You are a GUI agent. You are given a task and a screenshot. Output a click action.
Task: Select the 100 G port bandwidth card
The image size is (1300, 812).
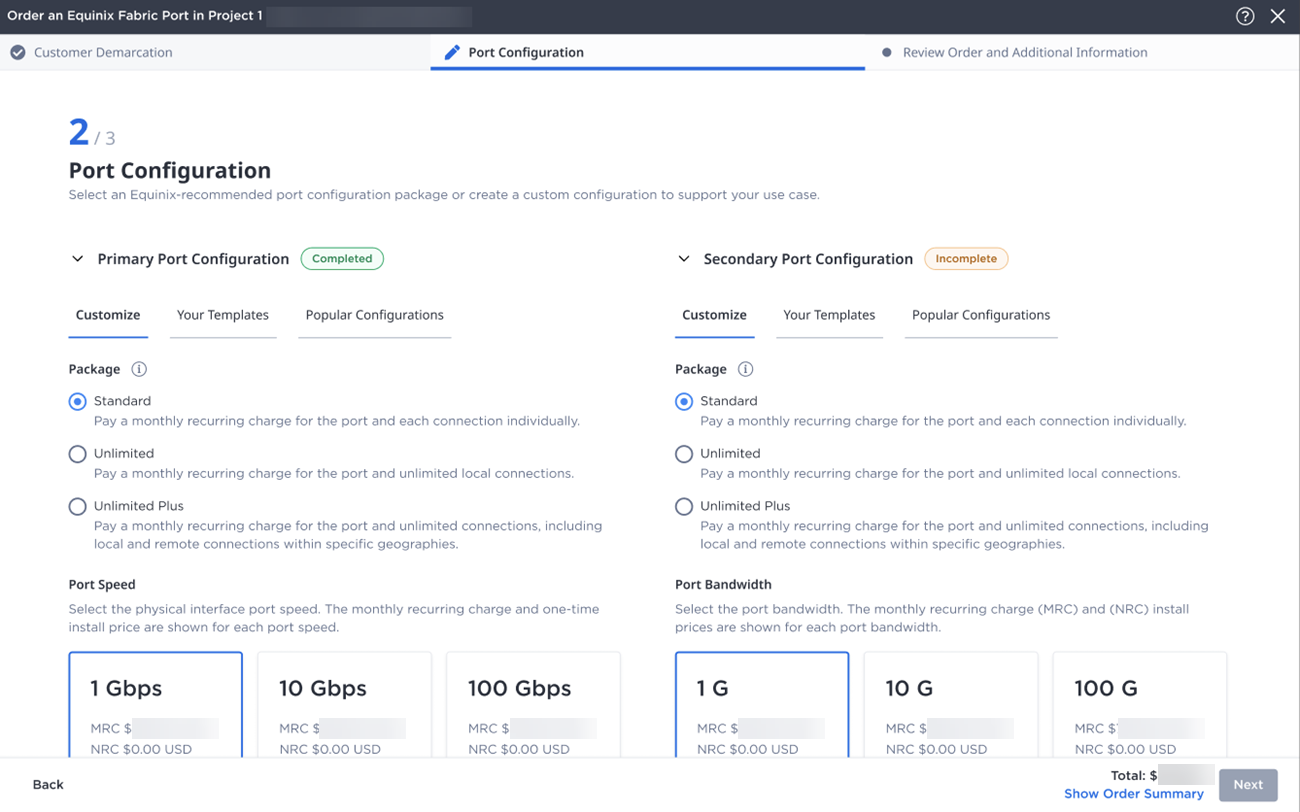pyautogui.click(x=1139, y=705)
